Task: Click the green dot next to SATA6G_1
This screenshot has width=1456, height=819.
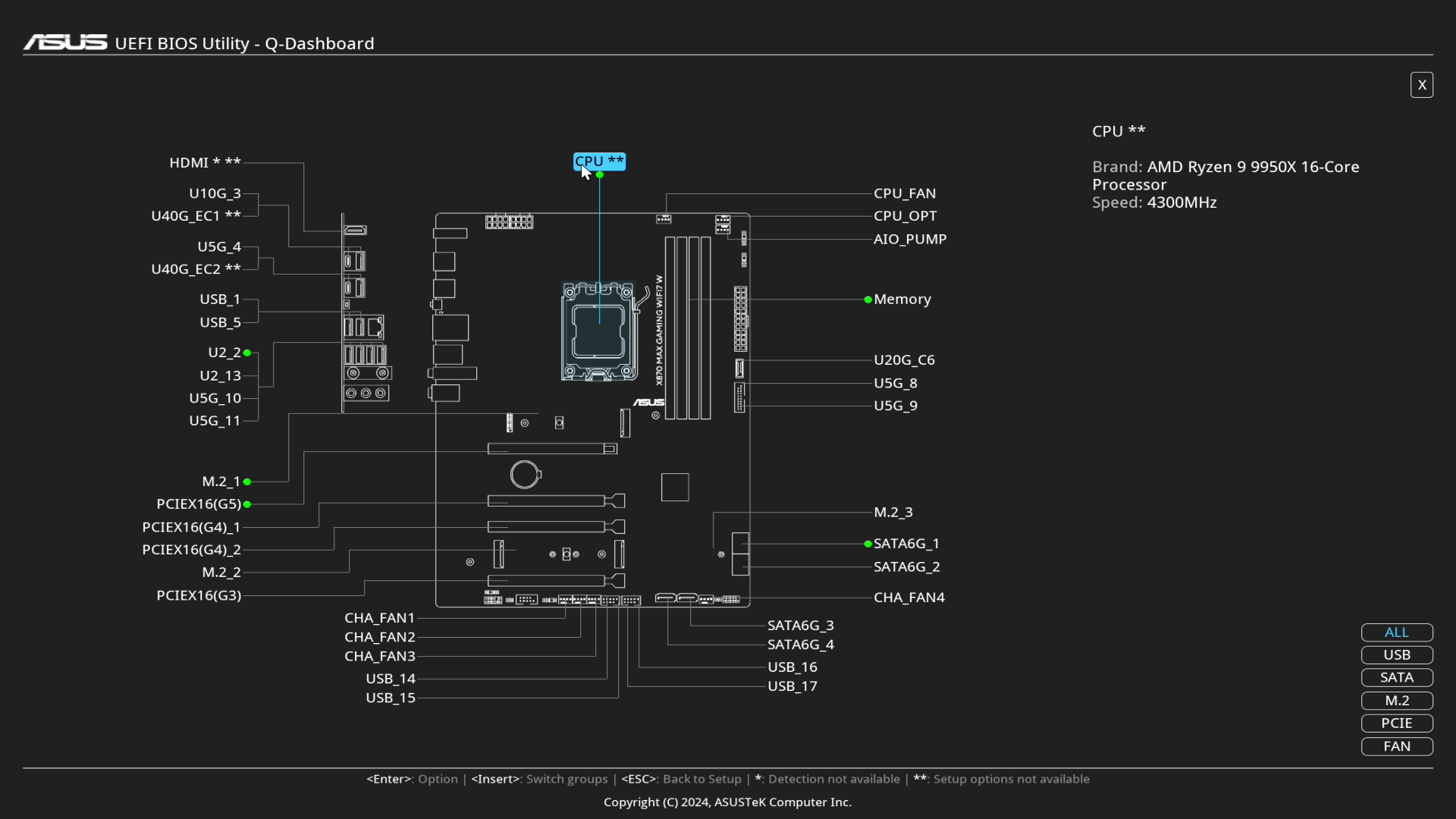Action: point(868,544)
